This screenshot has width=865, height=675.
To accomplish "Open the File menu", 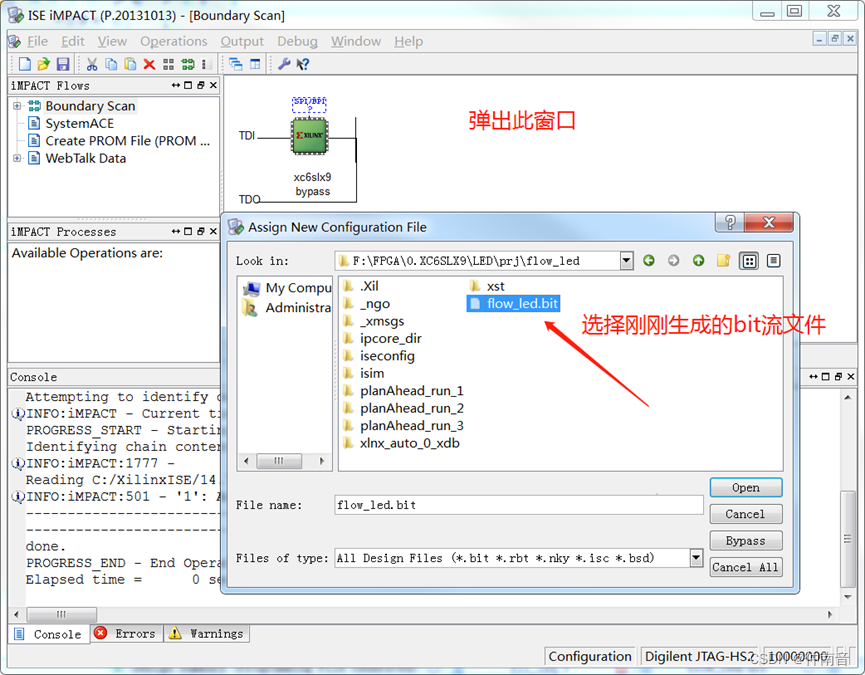I will [37, 41].
